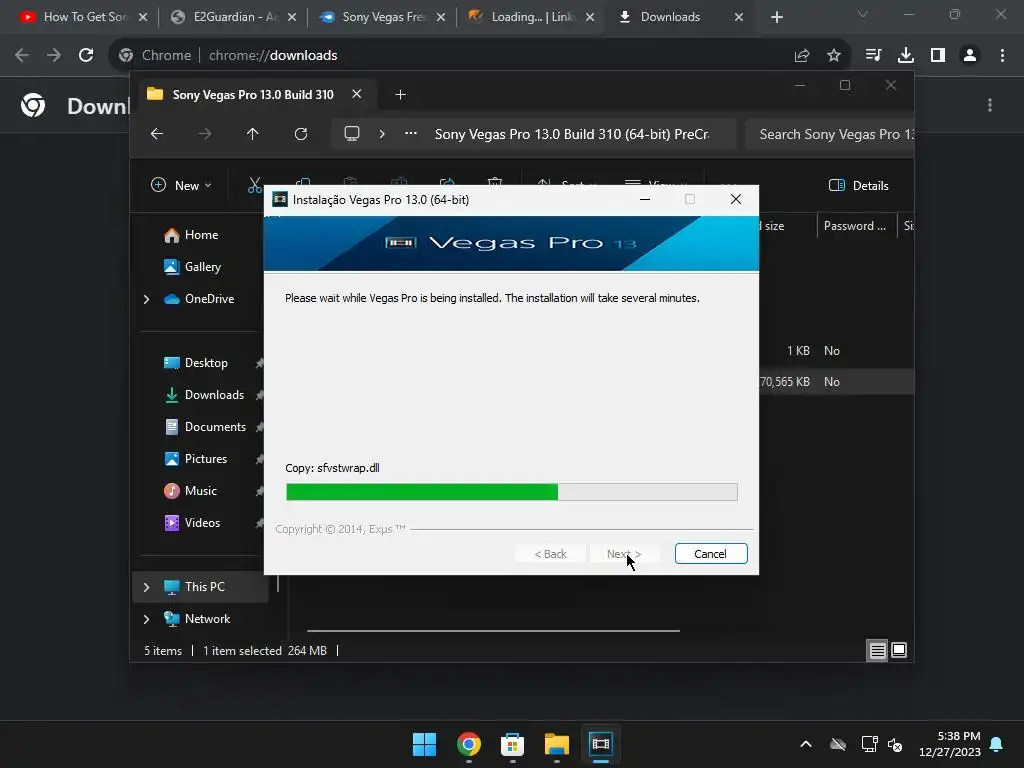
Task: Open a new Chrome tab
Action: pyautogui.click(x=776, y=17)
